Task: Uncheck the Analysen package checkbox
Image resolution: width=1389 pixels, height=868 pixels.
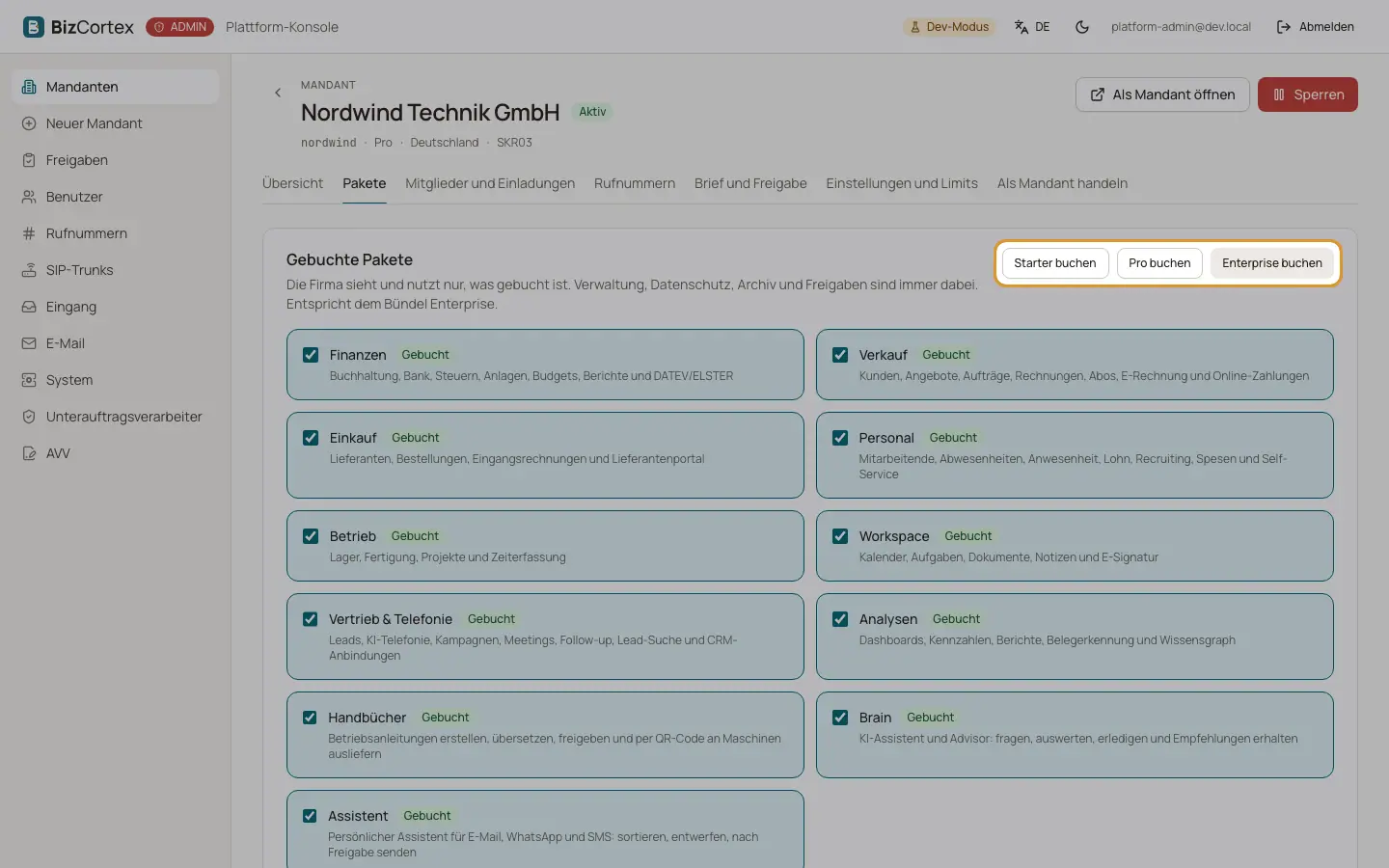Action: tap(840, 619)
